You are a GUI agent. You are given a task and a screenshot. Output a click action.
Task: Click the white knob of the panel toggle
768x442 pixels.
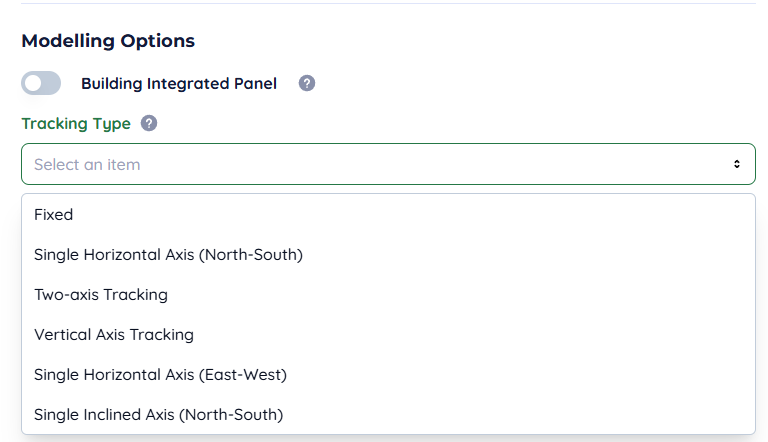click(x=33, y=83)
